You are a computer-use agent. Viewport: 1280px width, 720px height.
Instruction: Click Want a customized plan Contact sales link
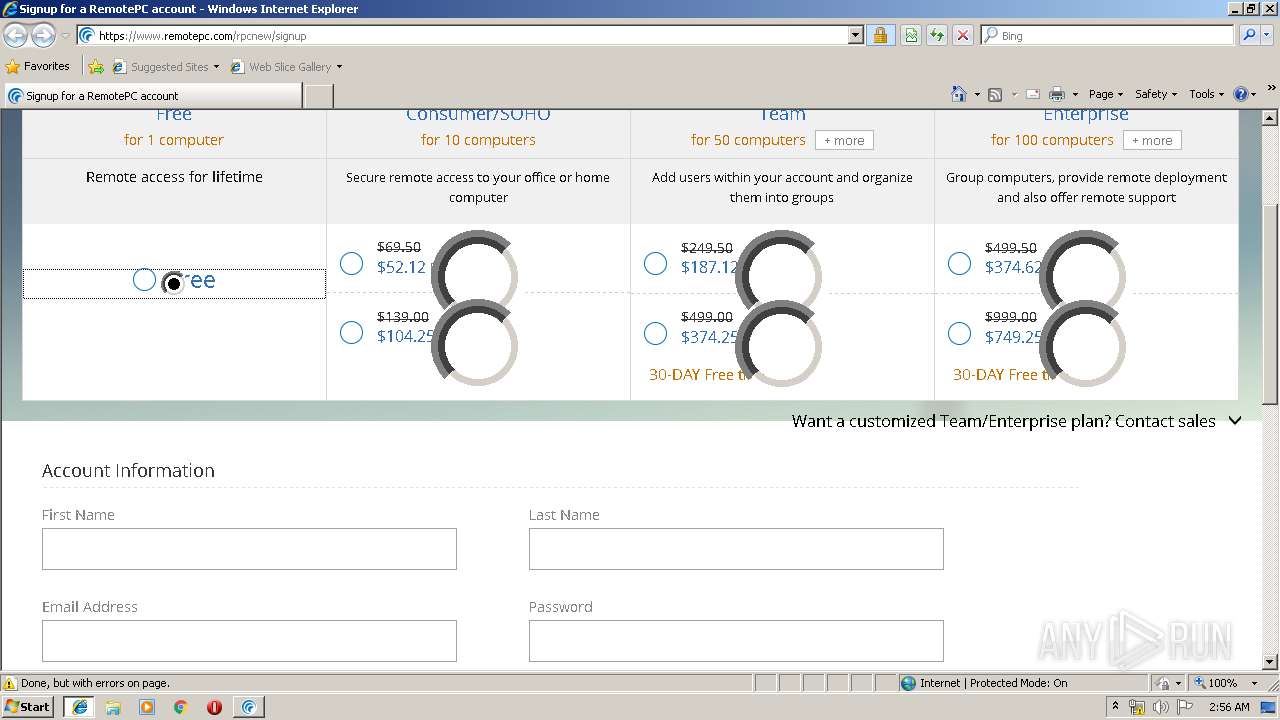pos(1003,421)
